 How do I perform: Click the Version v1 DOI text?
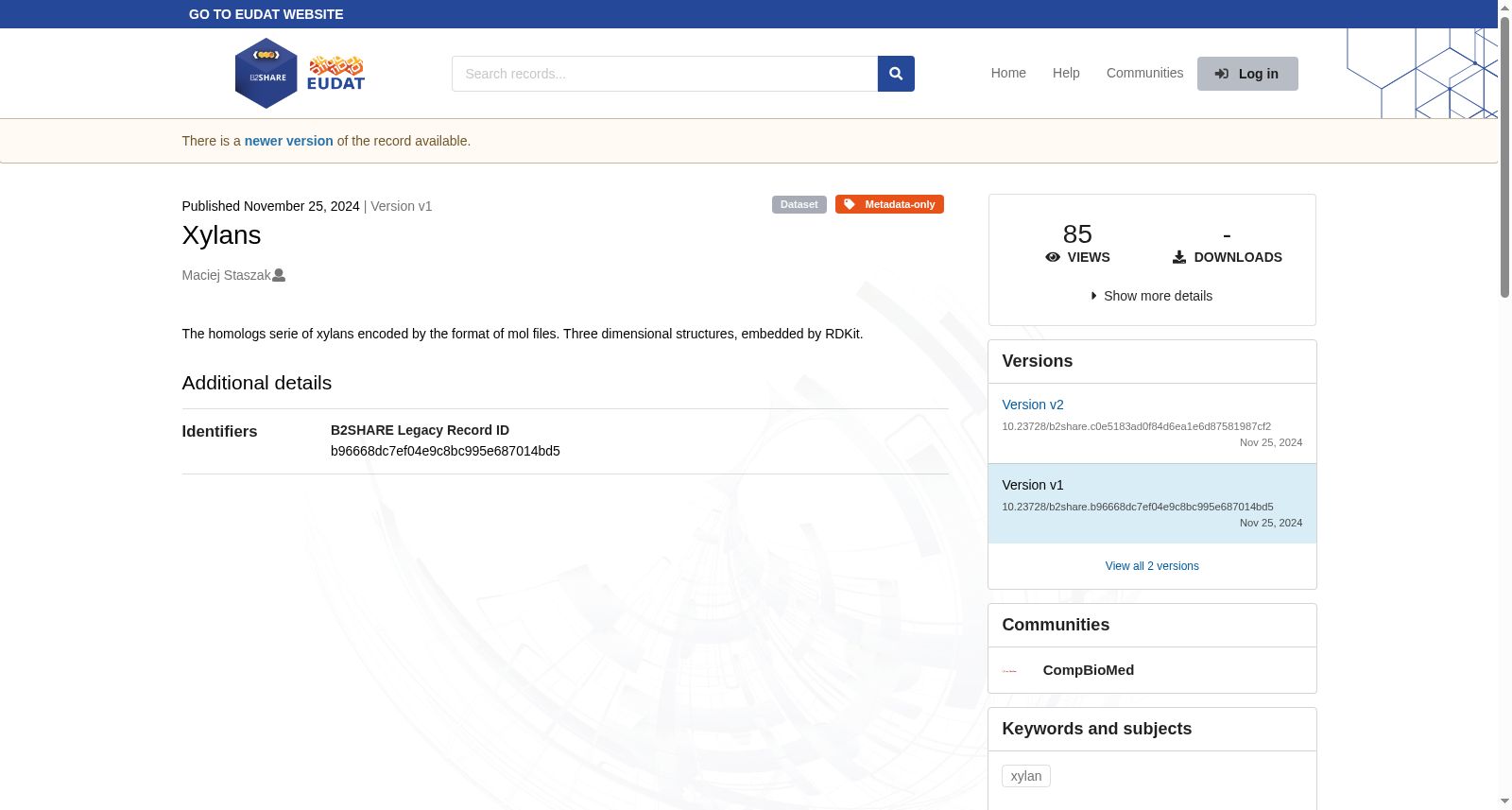[1138, 507]
